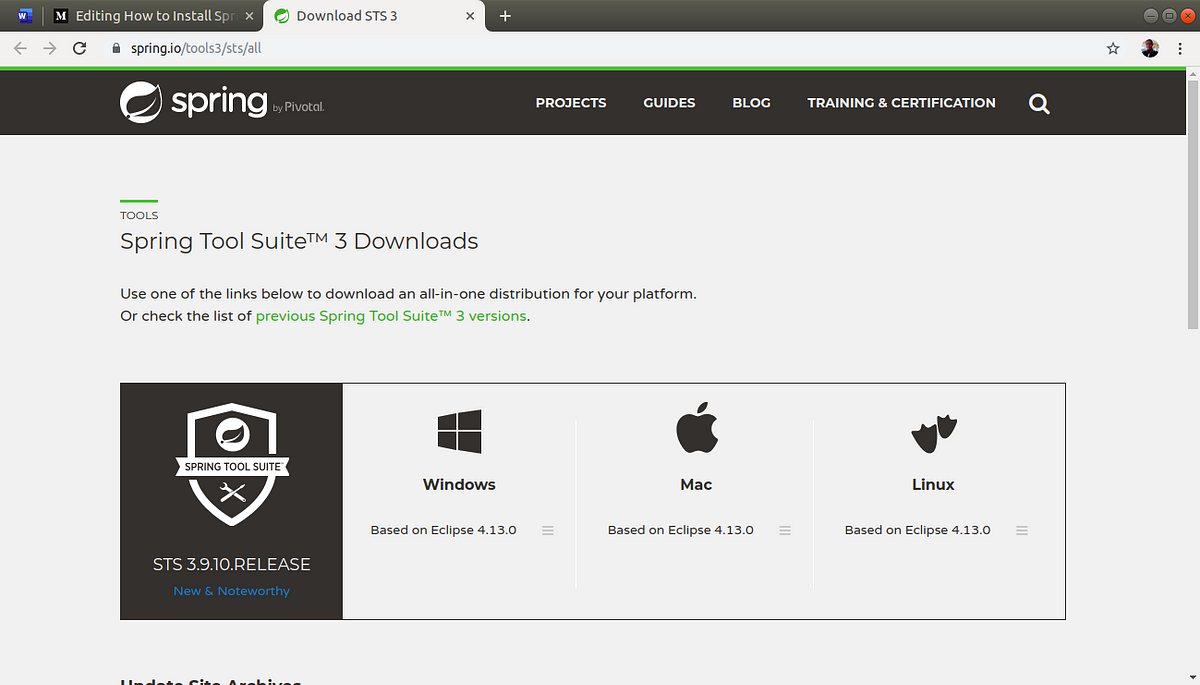Expand Linux download options list icon
Viewport: 1200px width, 685px height.
pyautogui.click(x=1022, y=530)
